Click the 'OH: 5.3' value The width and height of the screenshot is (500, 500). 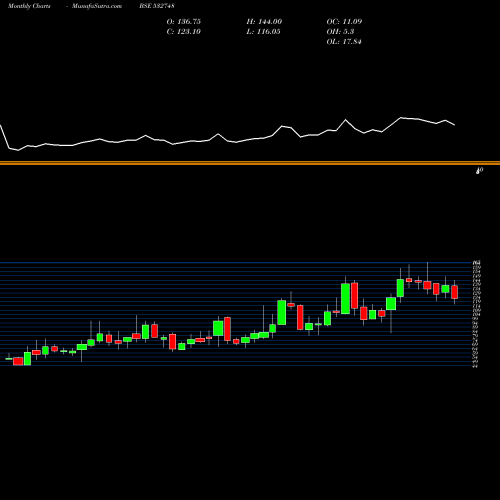pos(340,32)
